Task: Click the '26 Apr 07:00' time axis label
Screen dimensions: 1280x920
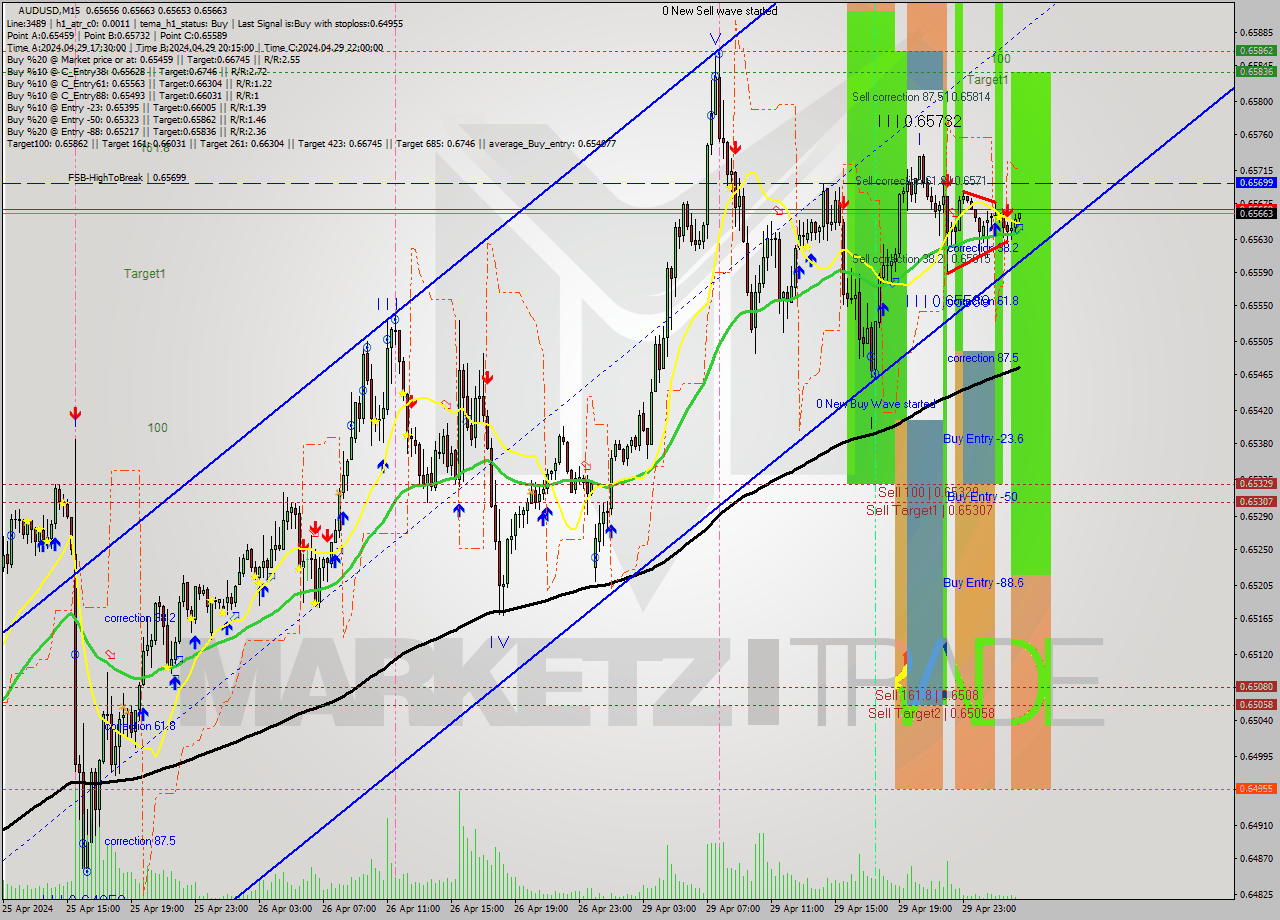Action: 349,909
